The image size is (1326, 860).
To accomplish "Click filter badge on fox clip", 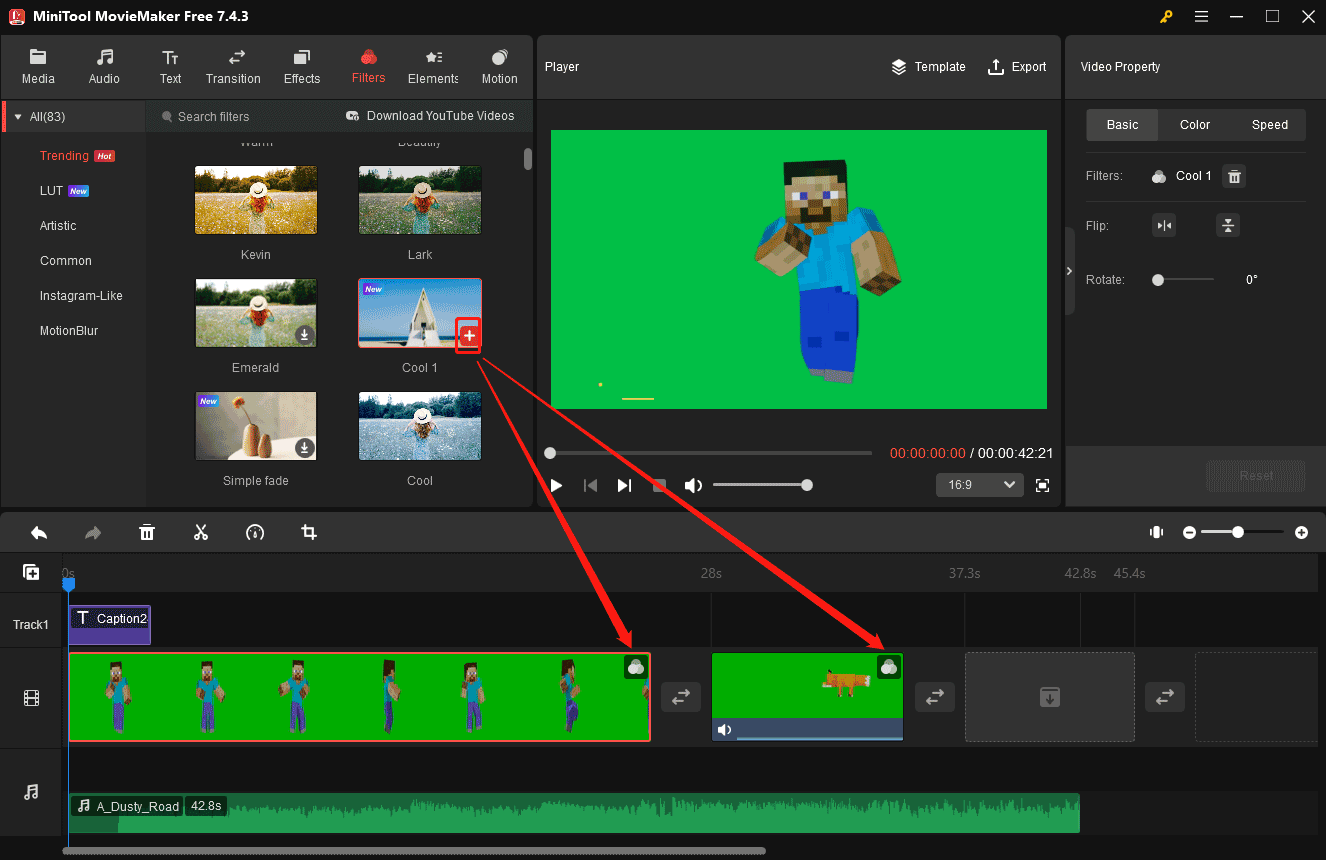I will click(x=889, y=667).
